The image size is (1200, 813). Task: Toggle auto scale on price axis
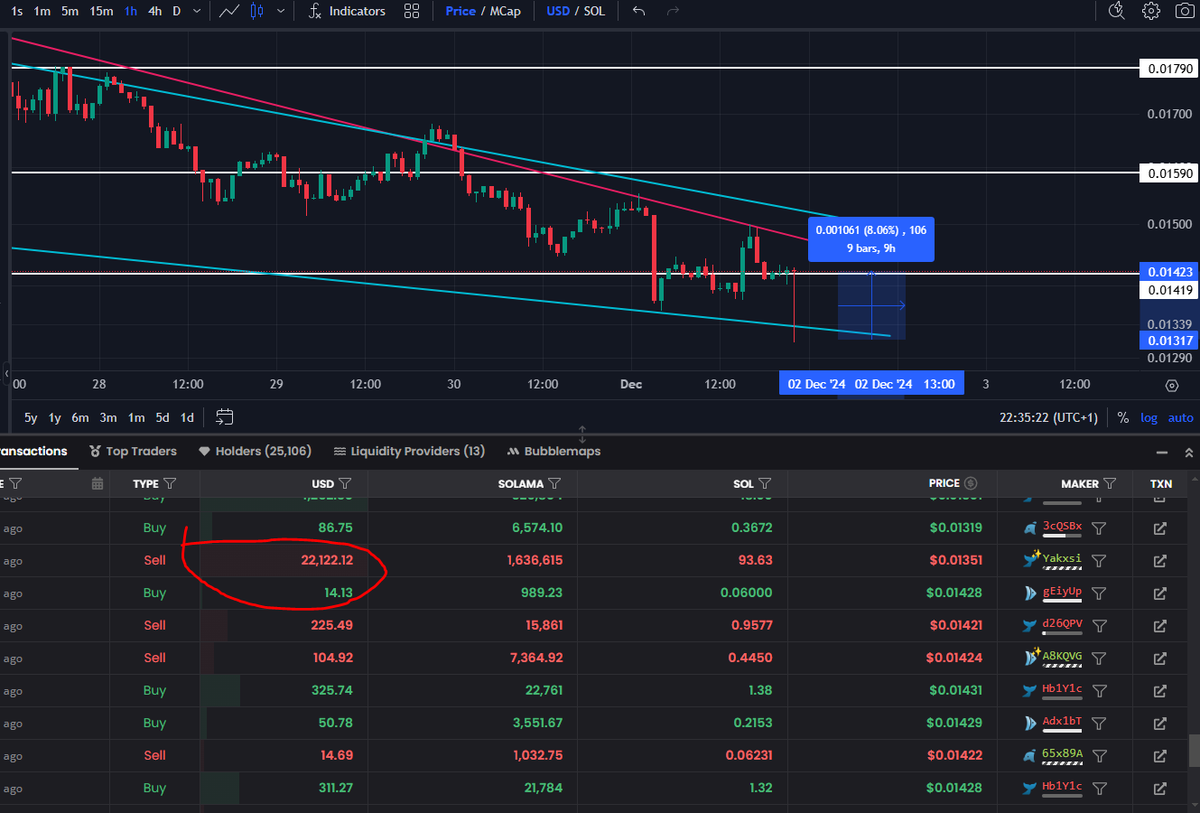(1180, 417)
